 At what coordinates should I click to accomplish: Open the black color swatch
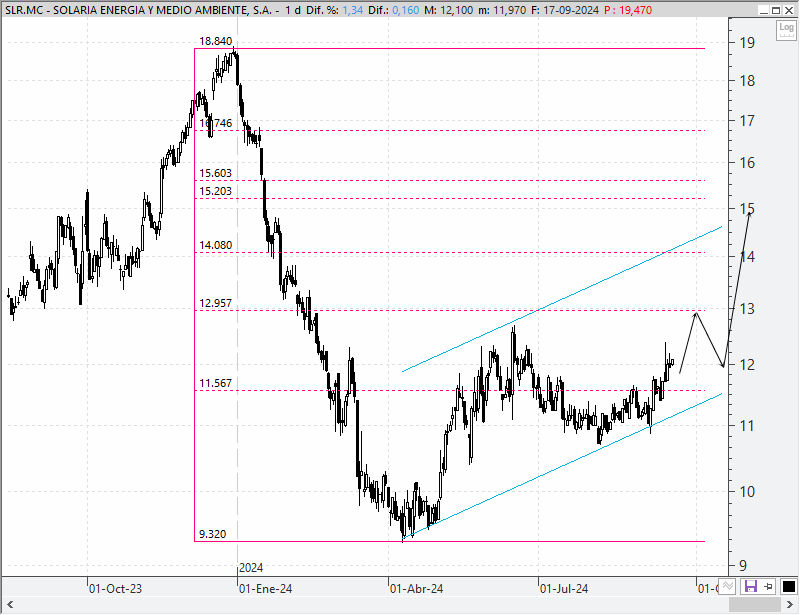point(788,587)
